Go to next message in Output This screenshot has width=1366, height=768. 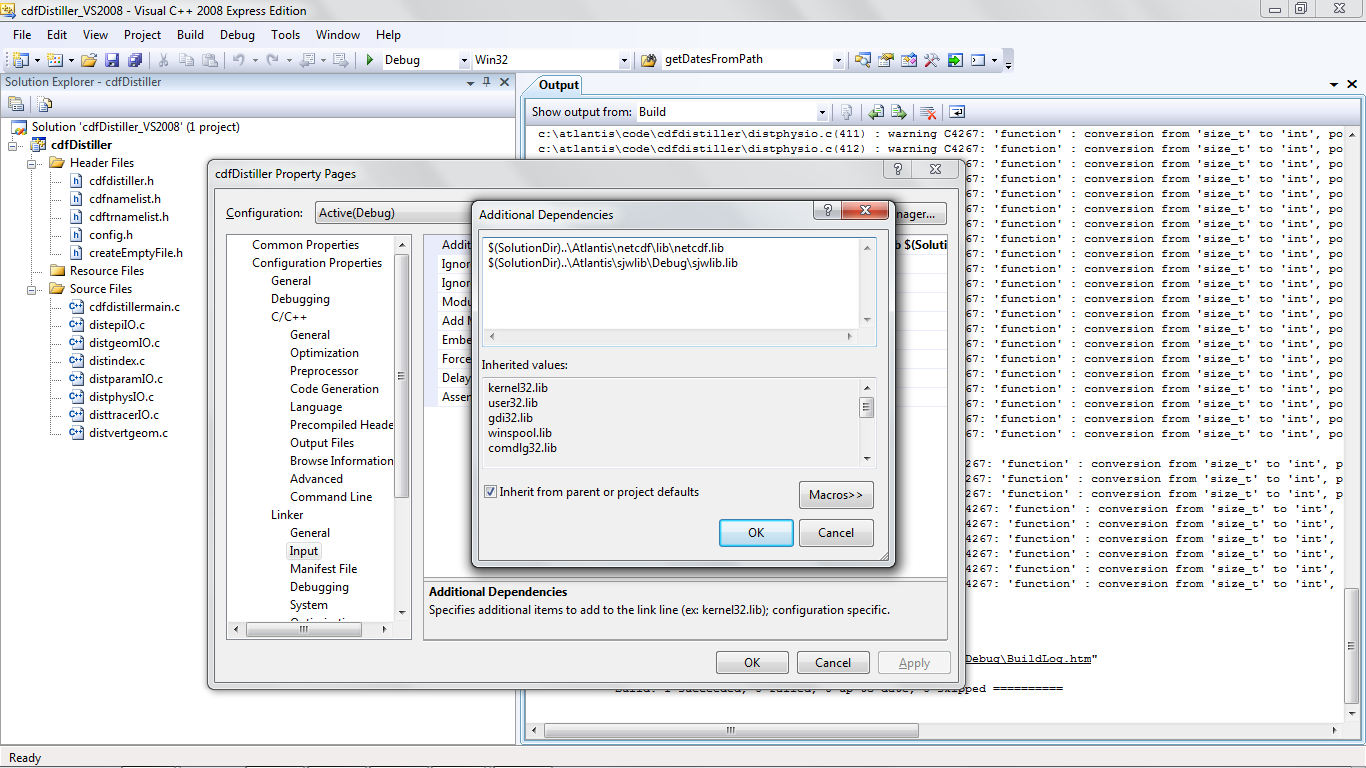[899, 112]
